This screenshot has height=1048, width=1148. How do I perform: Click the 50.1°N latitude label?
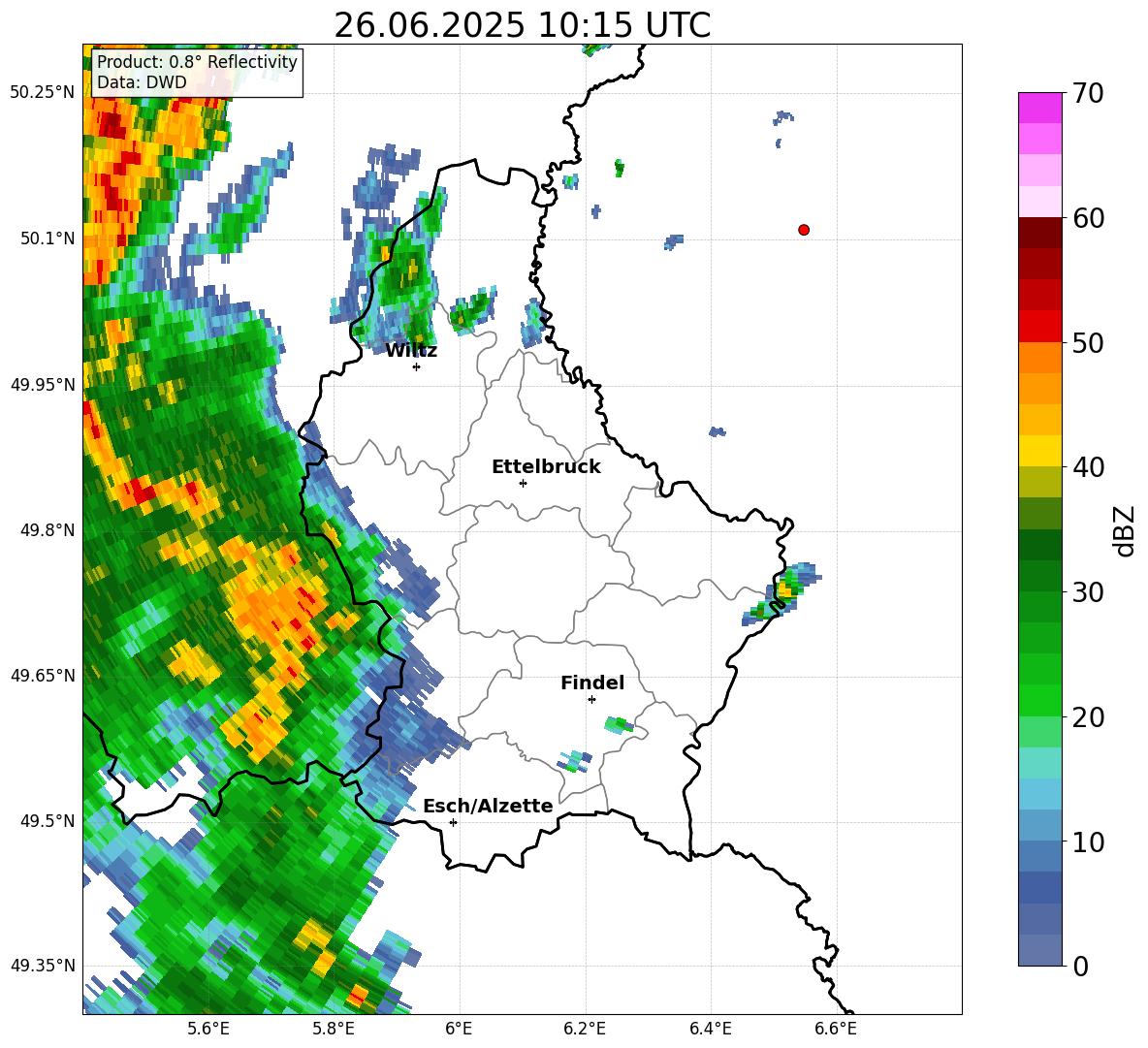[47, 238]
